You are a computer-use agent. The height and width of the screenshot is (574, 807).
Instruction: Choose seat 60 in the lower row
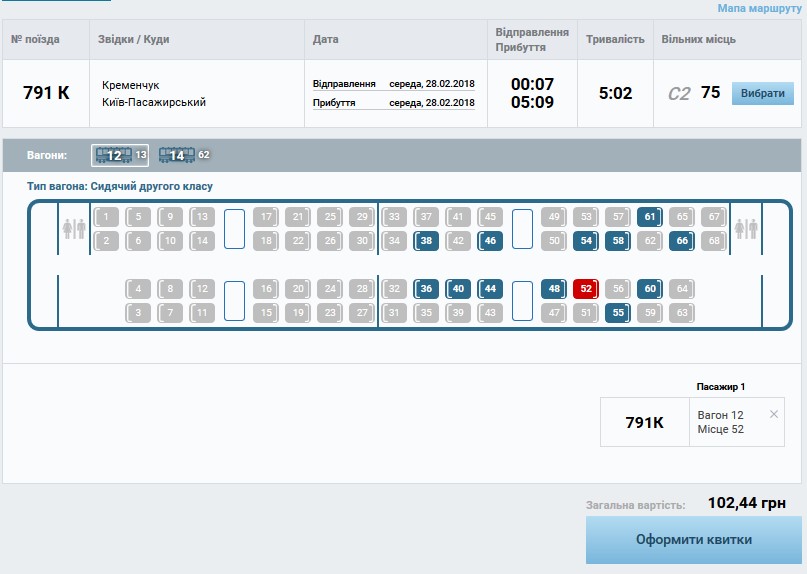click(x=650, y=289)
